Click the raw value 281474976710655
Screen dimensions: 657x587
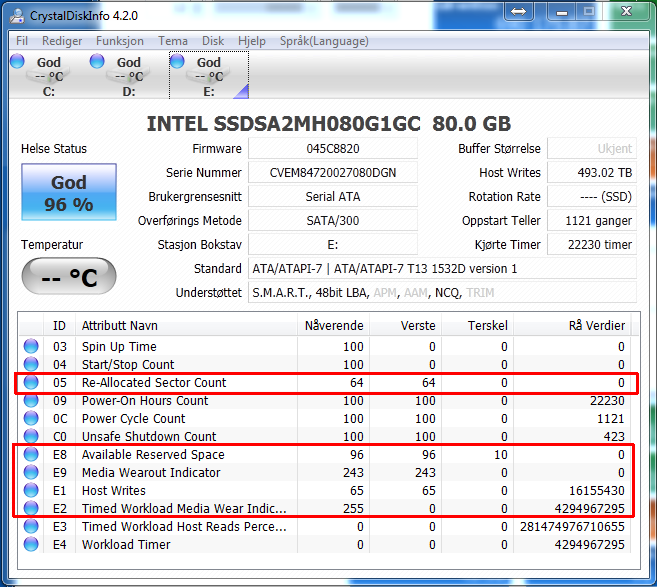click(x=572, y=527)
